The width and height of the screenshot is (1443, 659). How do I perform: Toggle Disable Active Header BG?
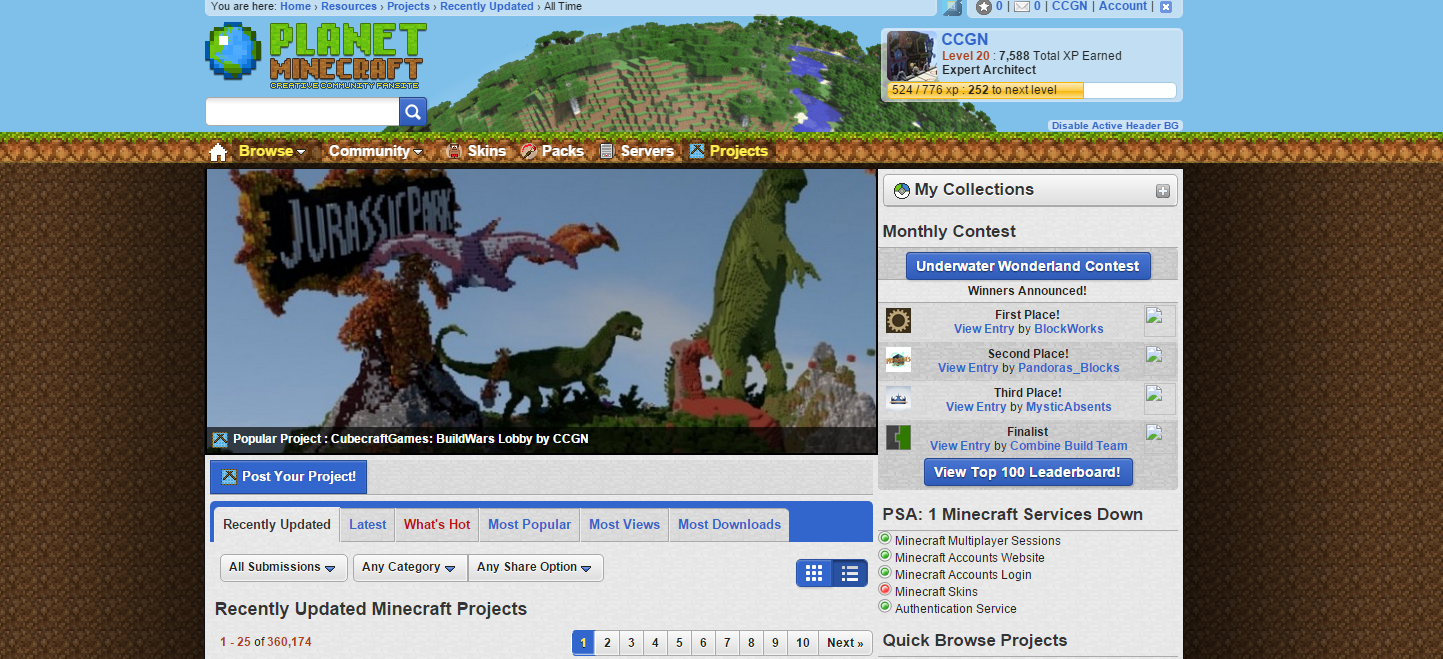click(1115, 126)
